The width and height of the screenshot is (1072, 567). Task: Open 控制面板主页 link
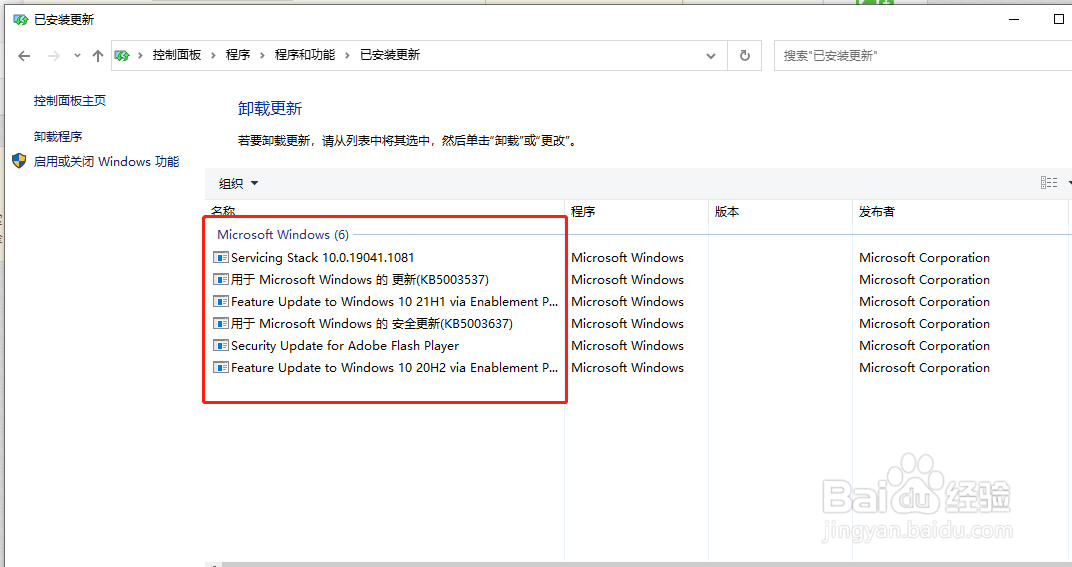pyautogui.click(x=70, y=101)
